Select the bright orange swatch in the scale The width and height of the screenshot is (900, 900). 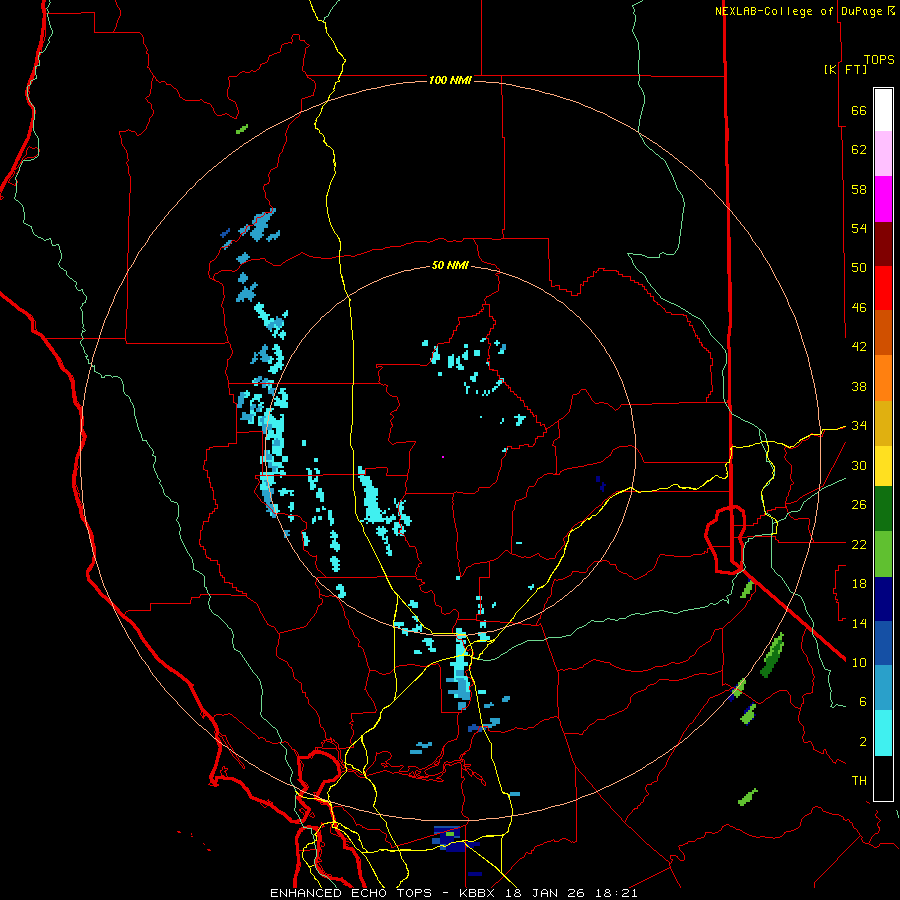(883, 378)
